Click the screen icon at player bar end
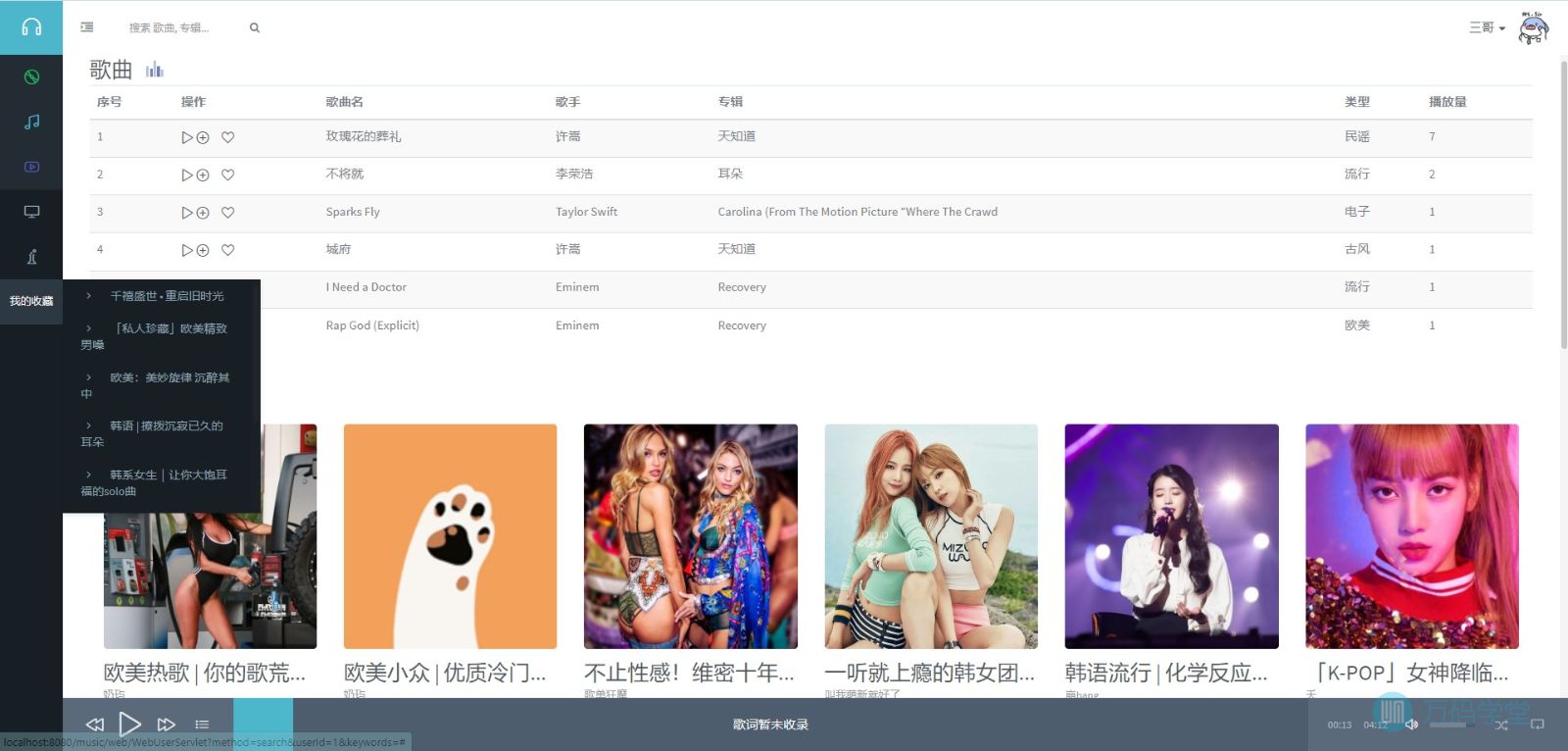Image resolution: width=1568 pixels, height=751 pixels. coord(1538,725)
